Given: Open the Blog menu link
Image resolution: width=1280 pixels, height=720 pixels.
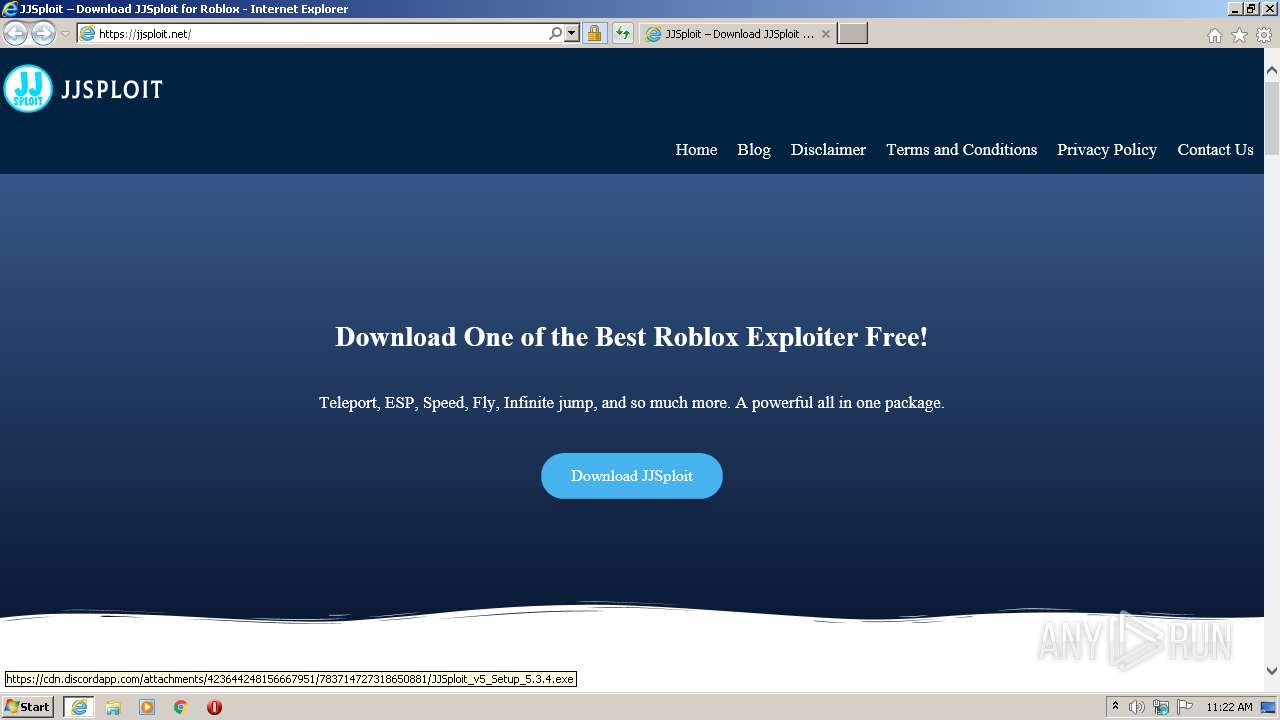Looking at the screenshot, I should pos(754,149).
